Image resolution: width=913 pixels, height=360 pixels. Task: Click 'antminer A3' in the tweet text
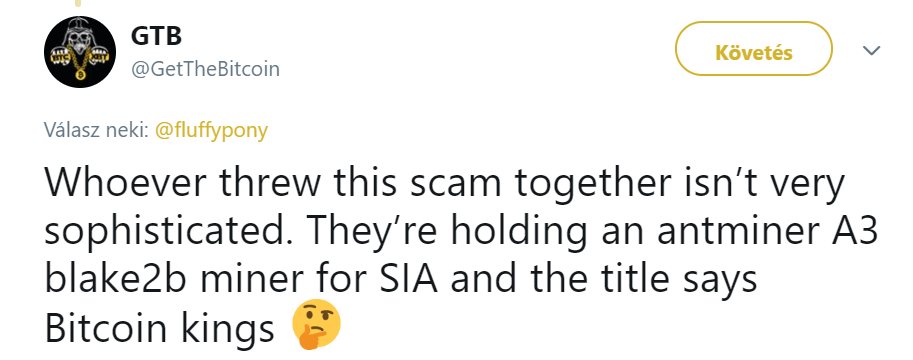[767, 231]
